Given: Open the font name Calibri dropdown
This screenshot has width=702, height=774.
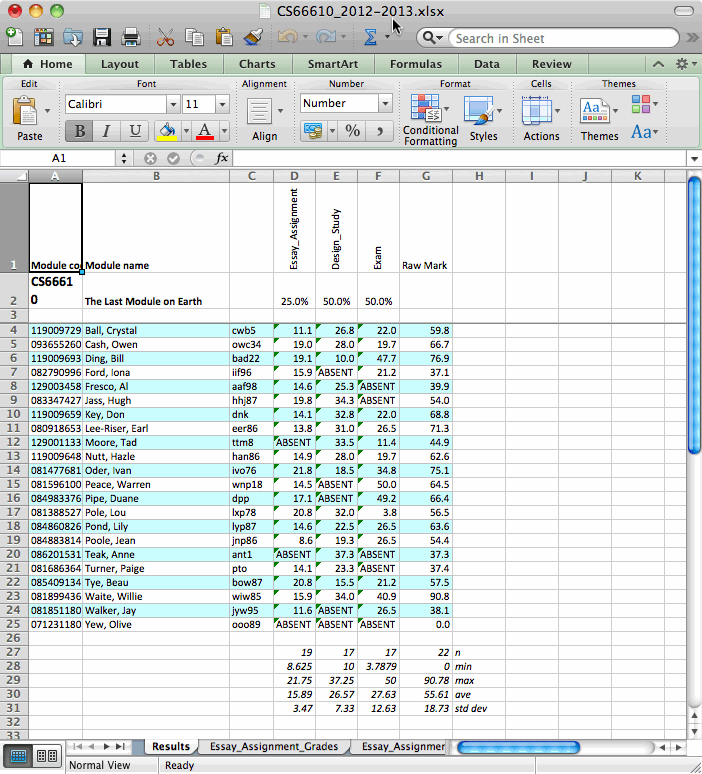Looking at the screenshot, I should click(173, 105).
